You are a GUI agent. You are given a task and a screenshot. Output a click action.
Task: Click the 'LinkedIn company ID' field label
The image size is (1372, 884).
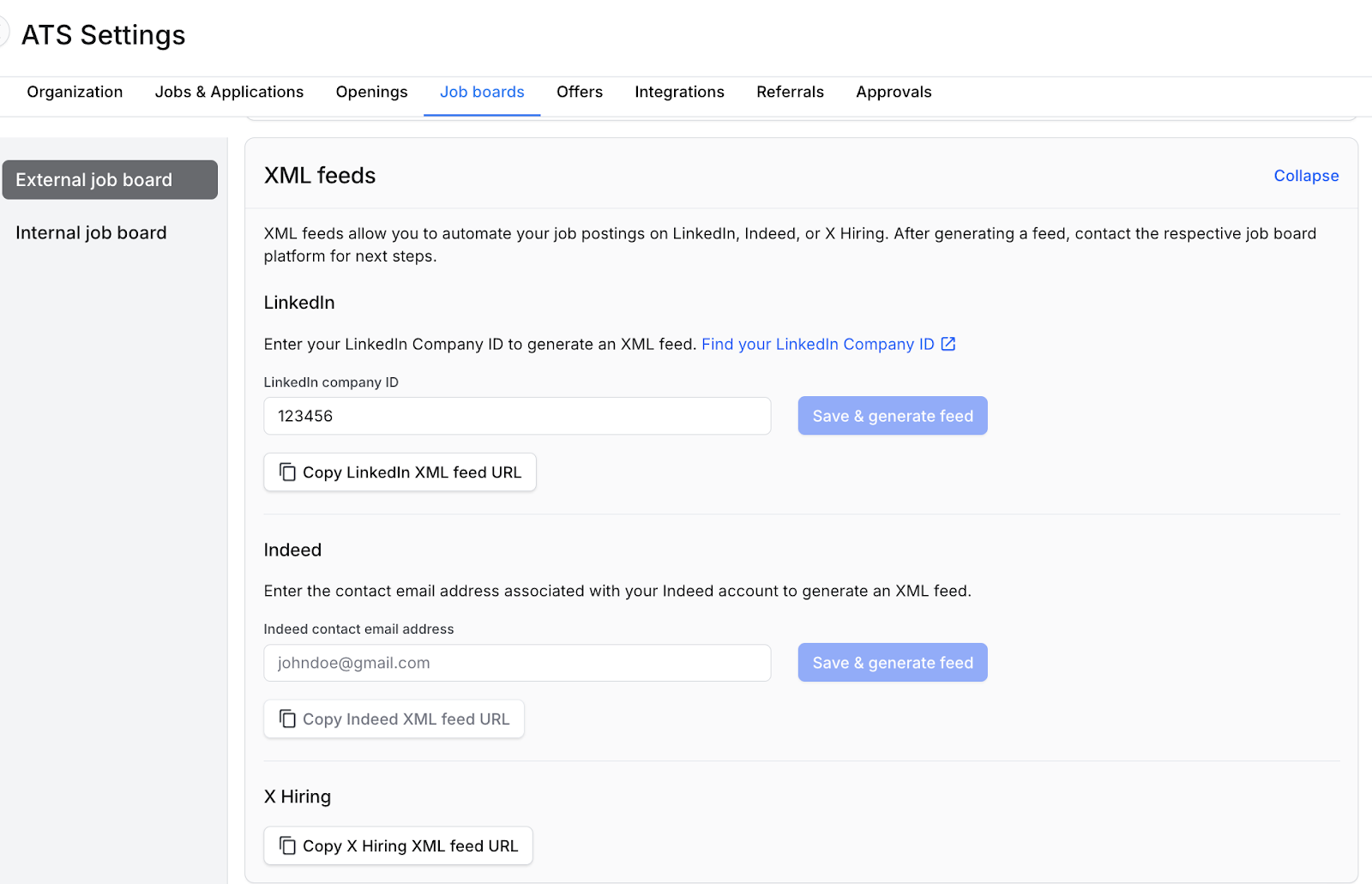[x=331, y=382]
